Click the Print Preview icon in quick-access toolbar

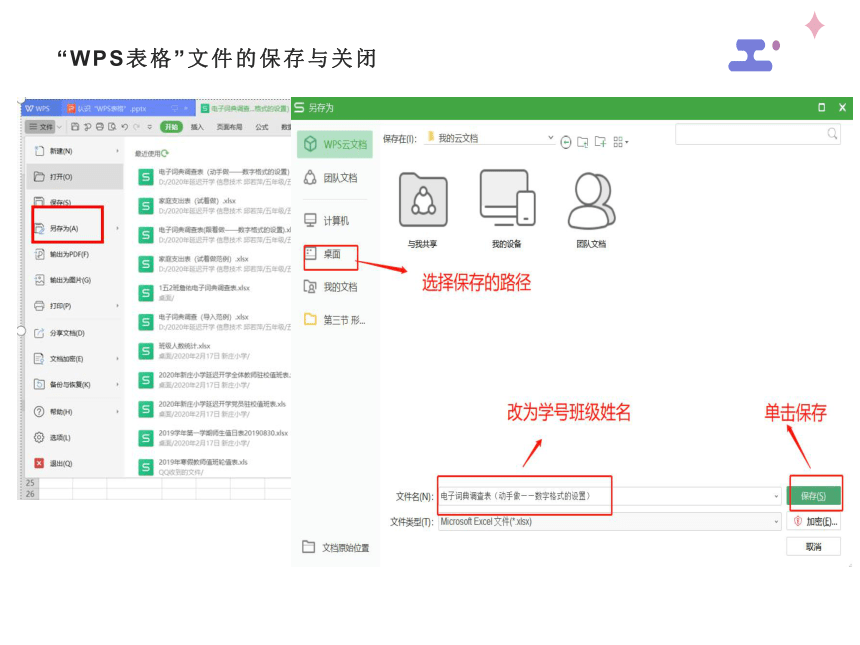tap(112, 127)
